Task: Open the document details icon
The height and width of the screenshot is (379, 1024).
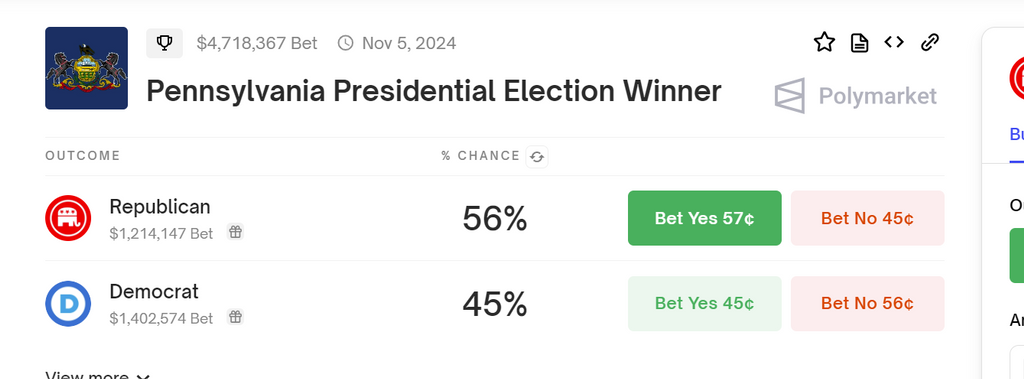Action: point(859,43)
